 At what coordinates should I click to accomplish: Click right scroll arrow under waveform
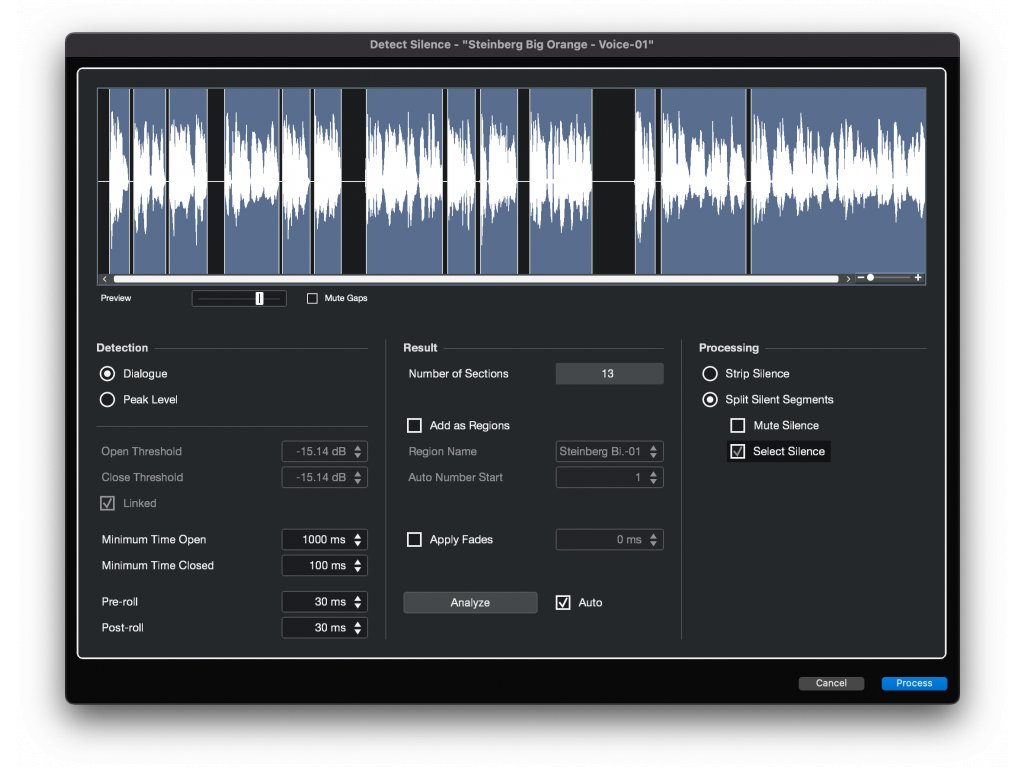(848, 279)
